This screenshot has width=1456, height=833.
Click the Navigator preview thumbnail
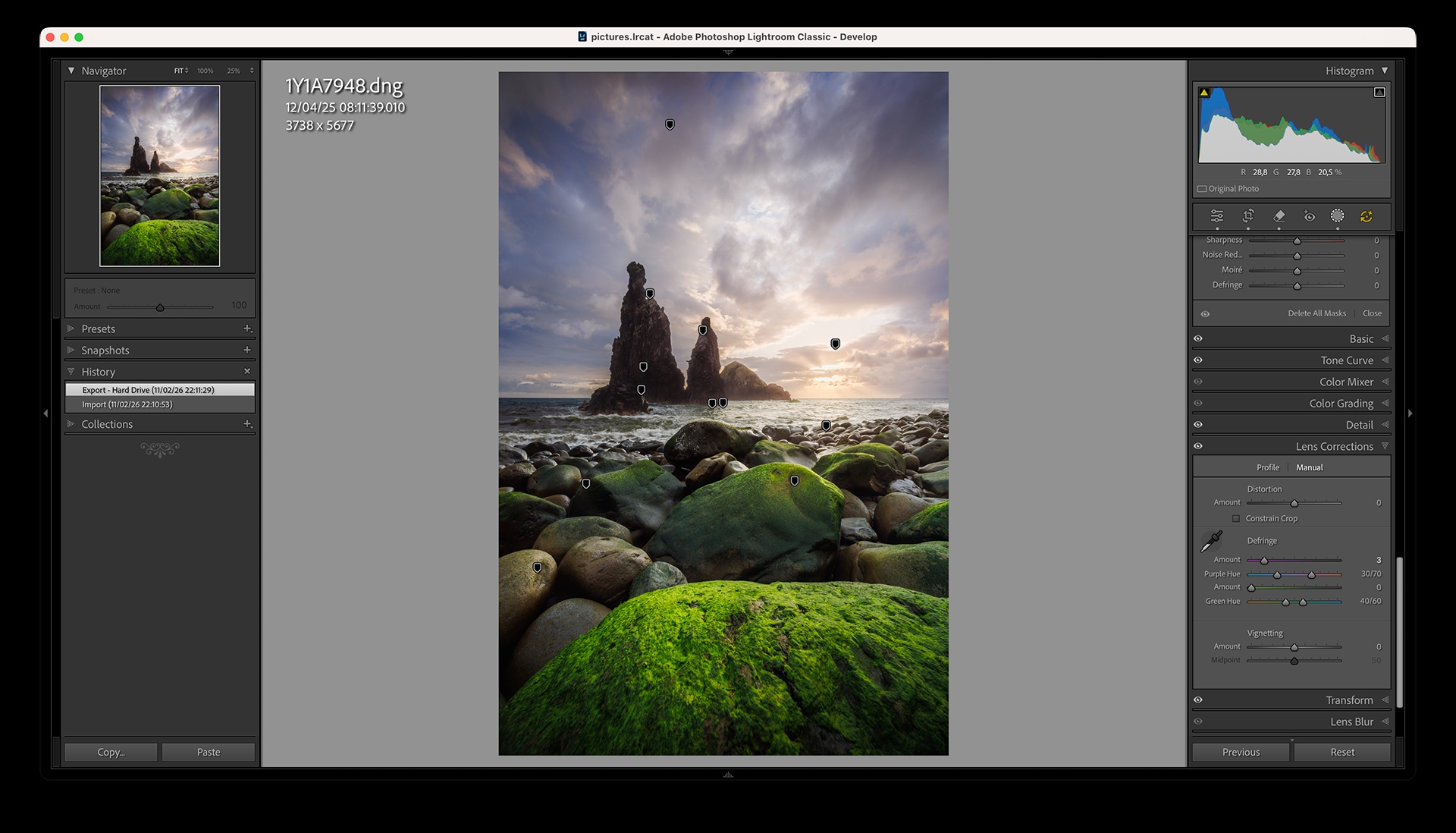[x=160, y=176]
